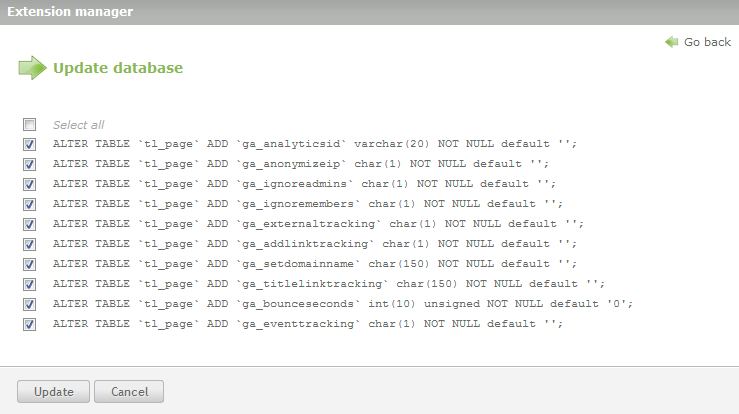Click the Select all label text
Viewport: 739px width, 414px height.
(x=78, y=125)
